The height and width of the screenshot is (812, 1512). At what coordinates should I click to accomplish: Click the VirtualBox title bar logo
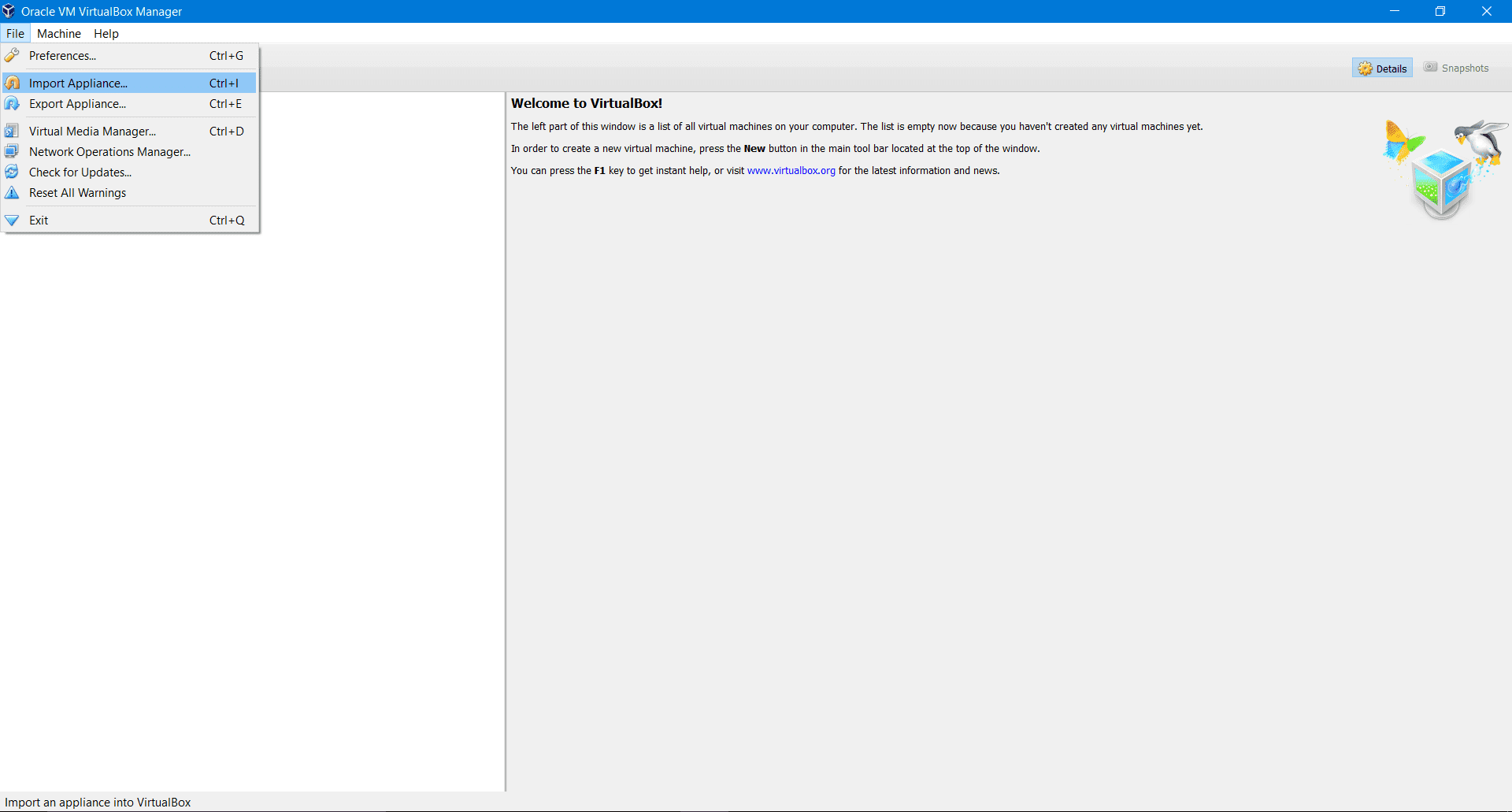(9, 11)
